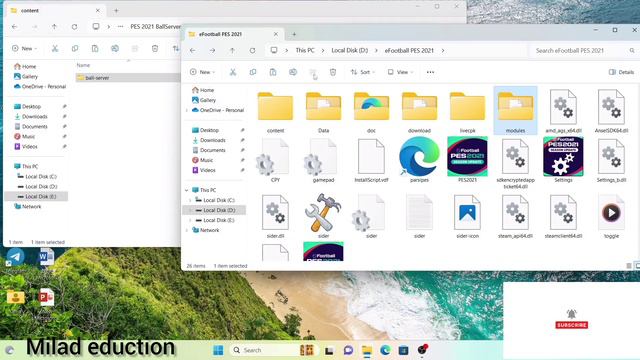640x360 pixels.
Task: Select the InstallScript.vdf file
Action: [371, 160]
